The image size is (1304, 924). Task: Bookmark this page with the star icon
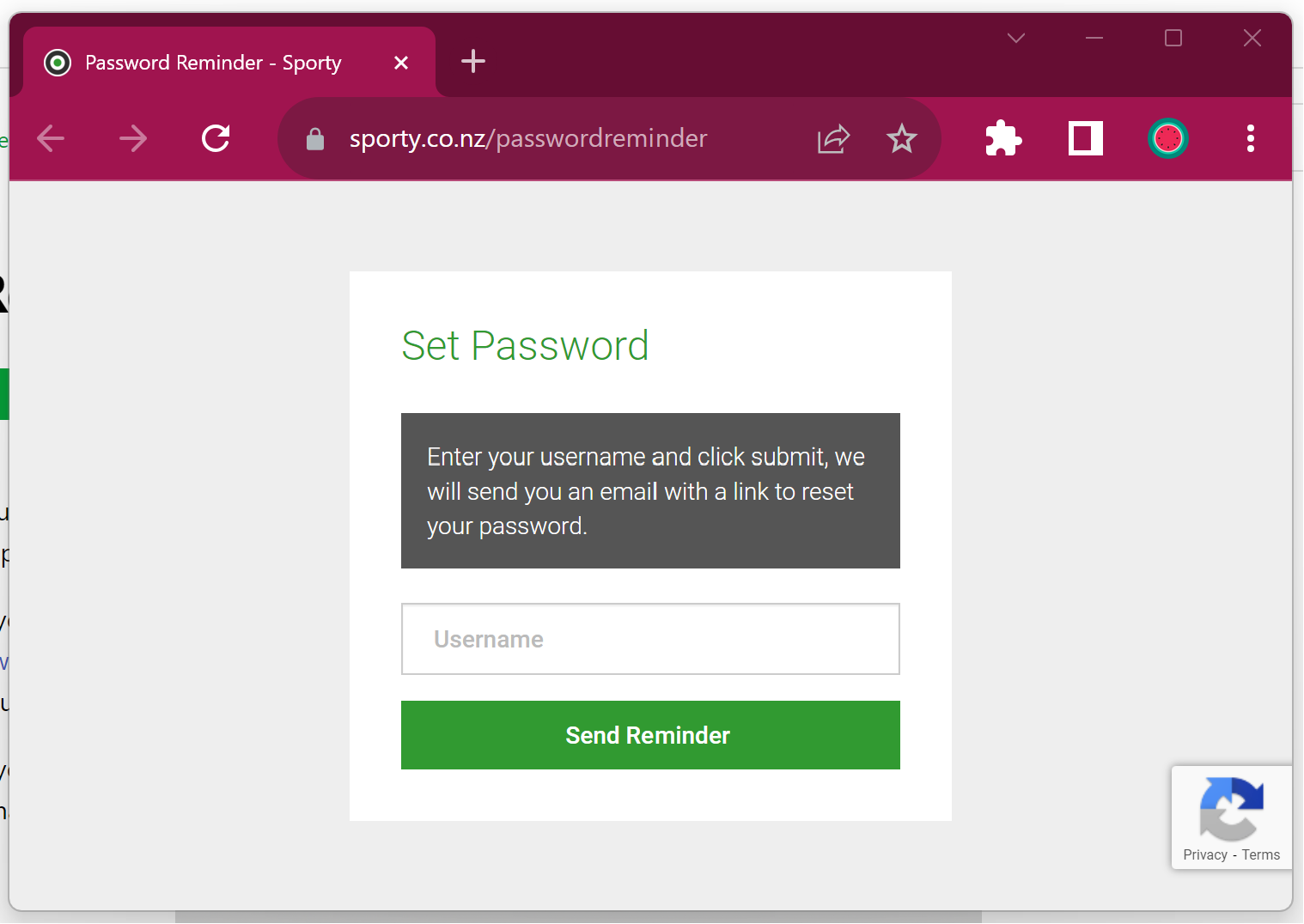901,138
